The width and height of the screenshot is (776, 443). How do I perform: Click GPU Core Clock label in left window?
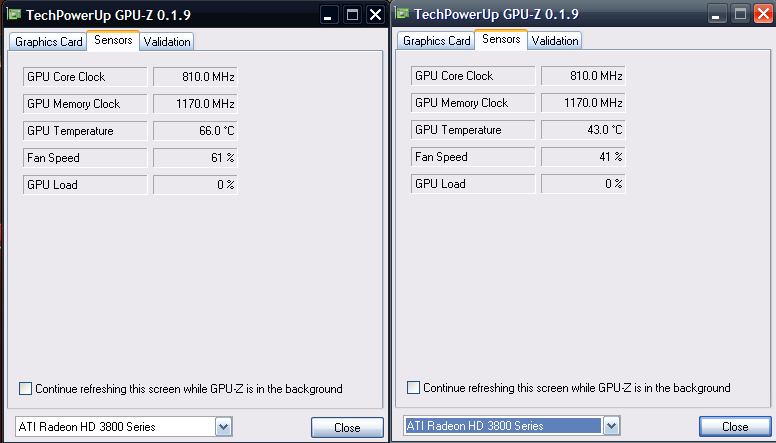click(x=85, y=77)
